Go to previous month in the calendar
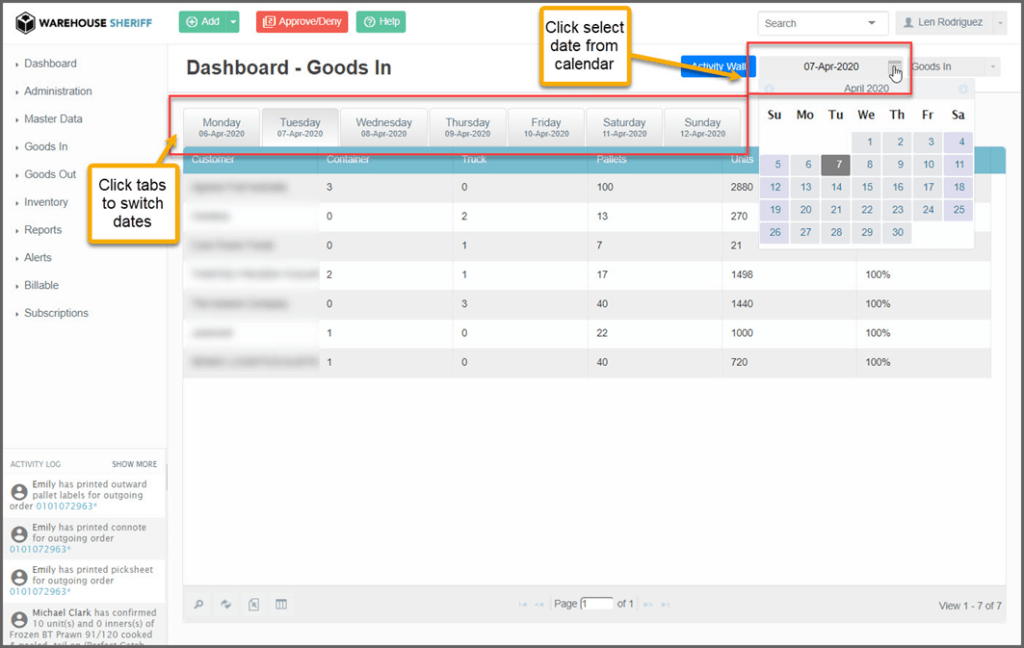 [769, 89]
